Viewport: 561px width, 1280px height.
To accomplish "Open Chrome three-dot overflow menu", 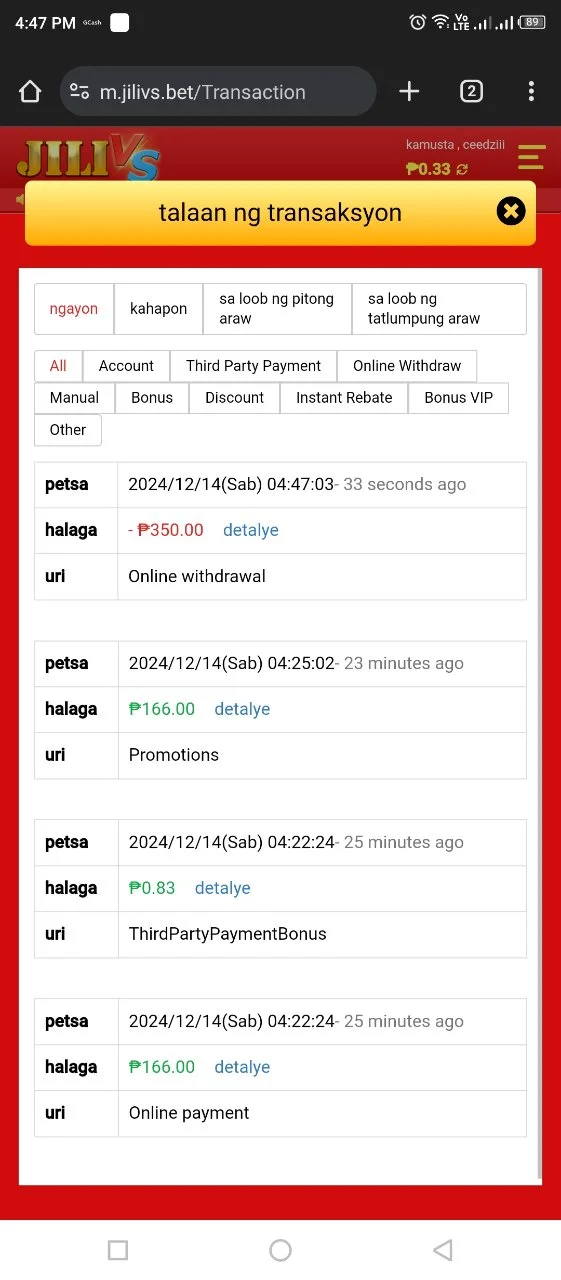I will tap(531, 92).
